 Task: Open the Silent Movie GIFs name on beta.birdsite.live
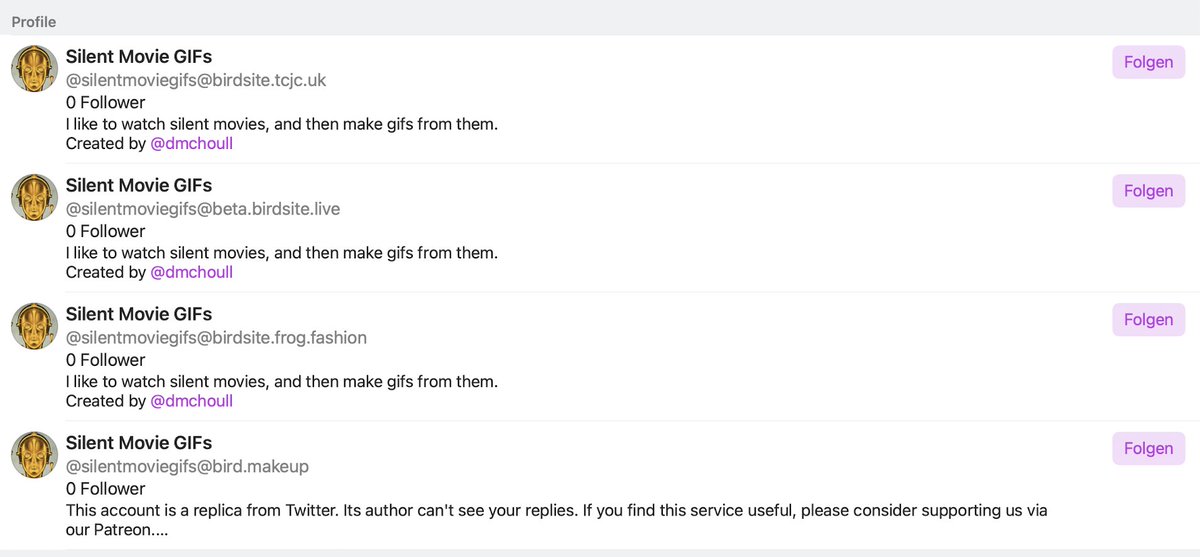click(139, 186)
